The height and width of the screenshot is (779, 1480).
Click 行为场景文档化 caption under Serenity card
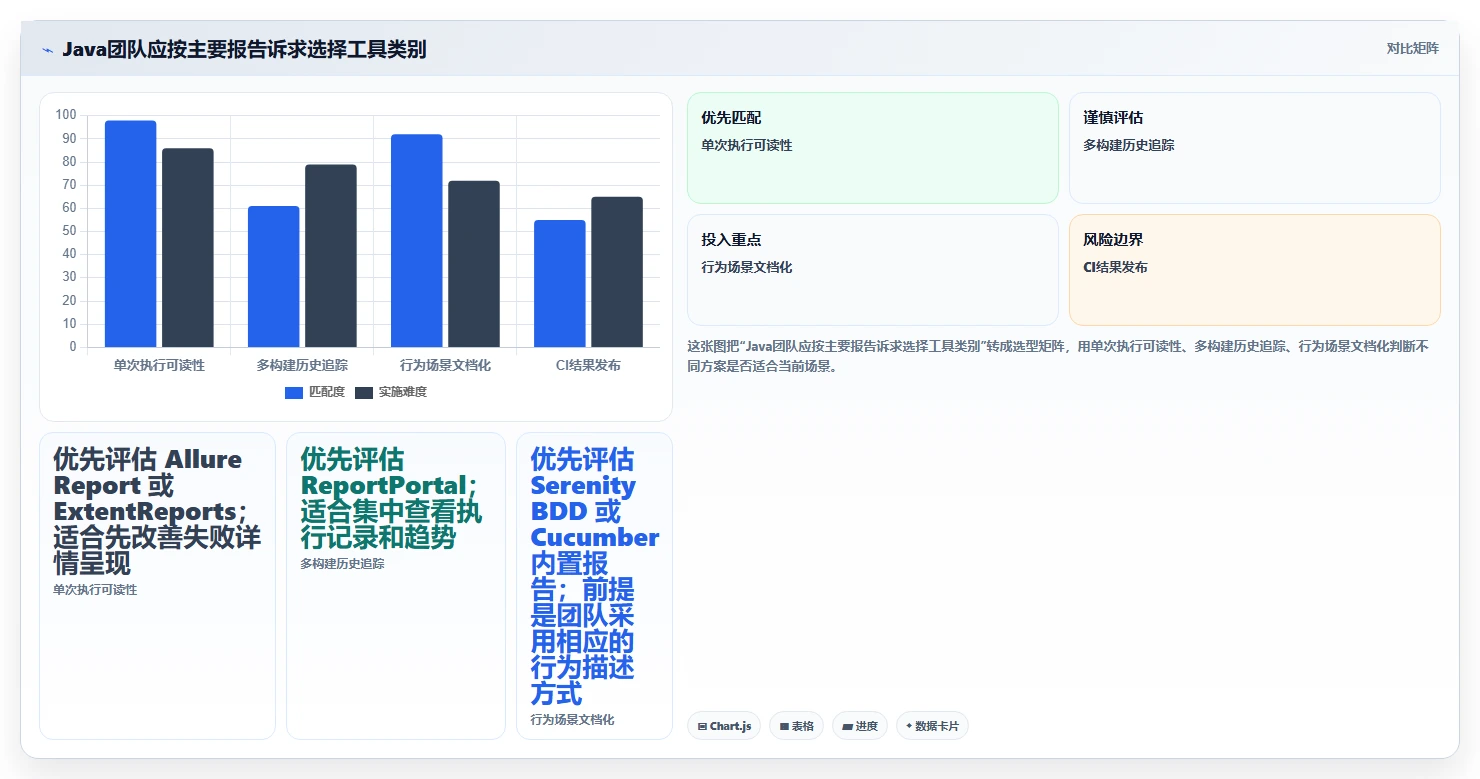tap(572, 720)
